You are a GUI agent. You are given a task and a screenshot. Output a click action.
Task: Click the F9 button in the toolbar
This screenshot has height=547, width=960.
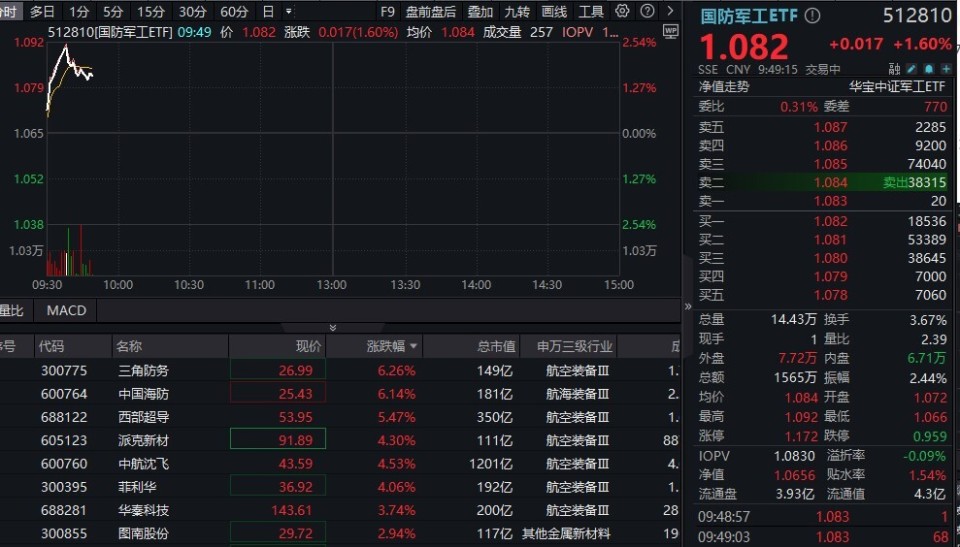pos(387,12)
